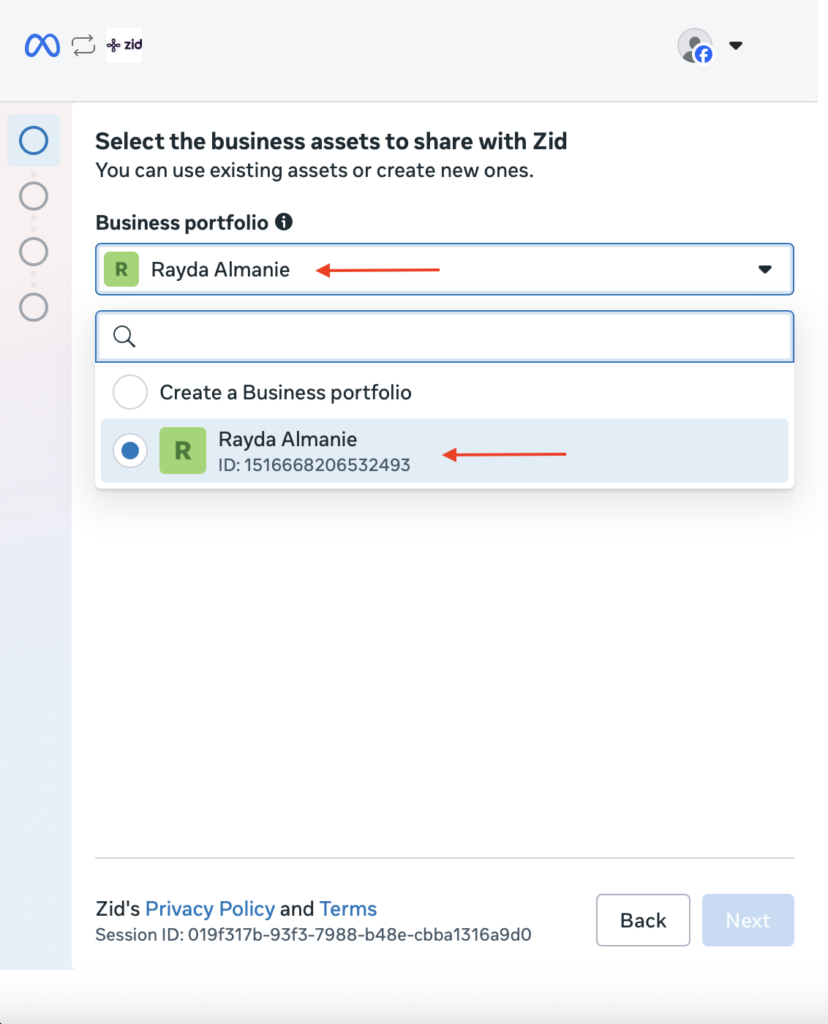Select the Rayda Almanie radio button
This screenshot has height=1024, width=828.
click(x=130, y=451)
